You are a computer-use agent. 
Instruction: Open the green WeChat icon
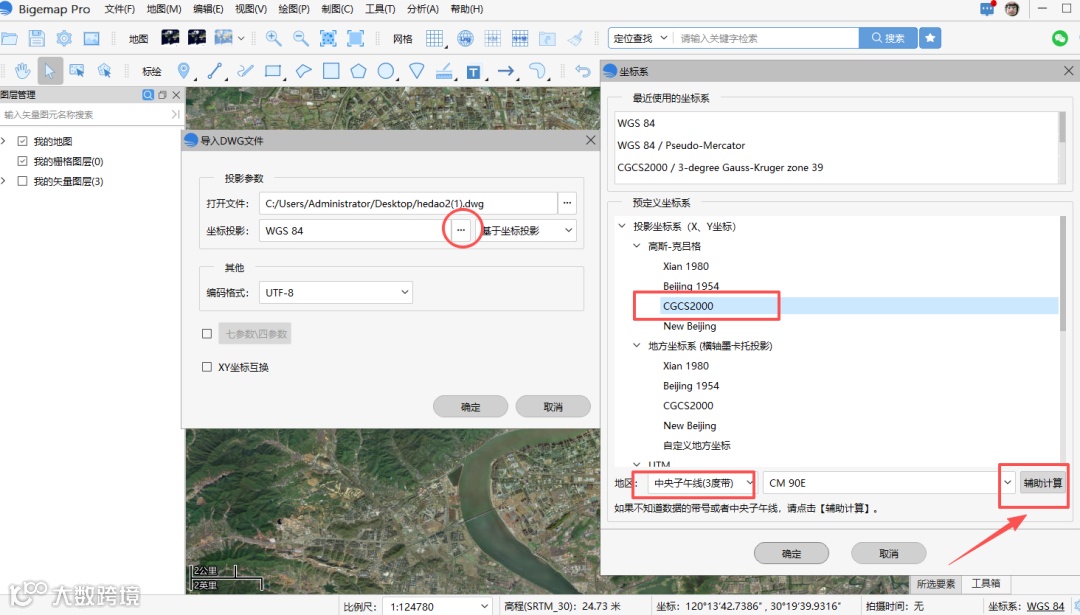(1060, 39)
